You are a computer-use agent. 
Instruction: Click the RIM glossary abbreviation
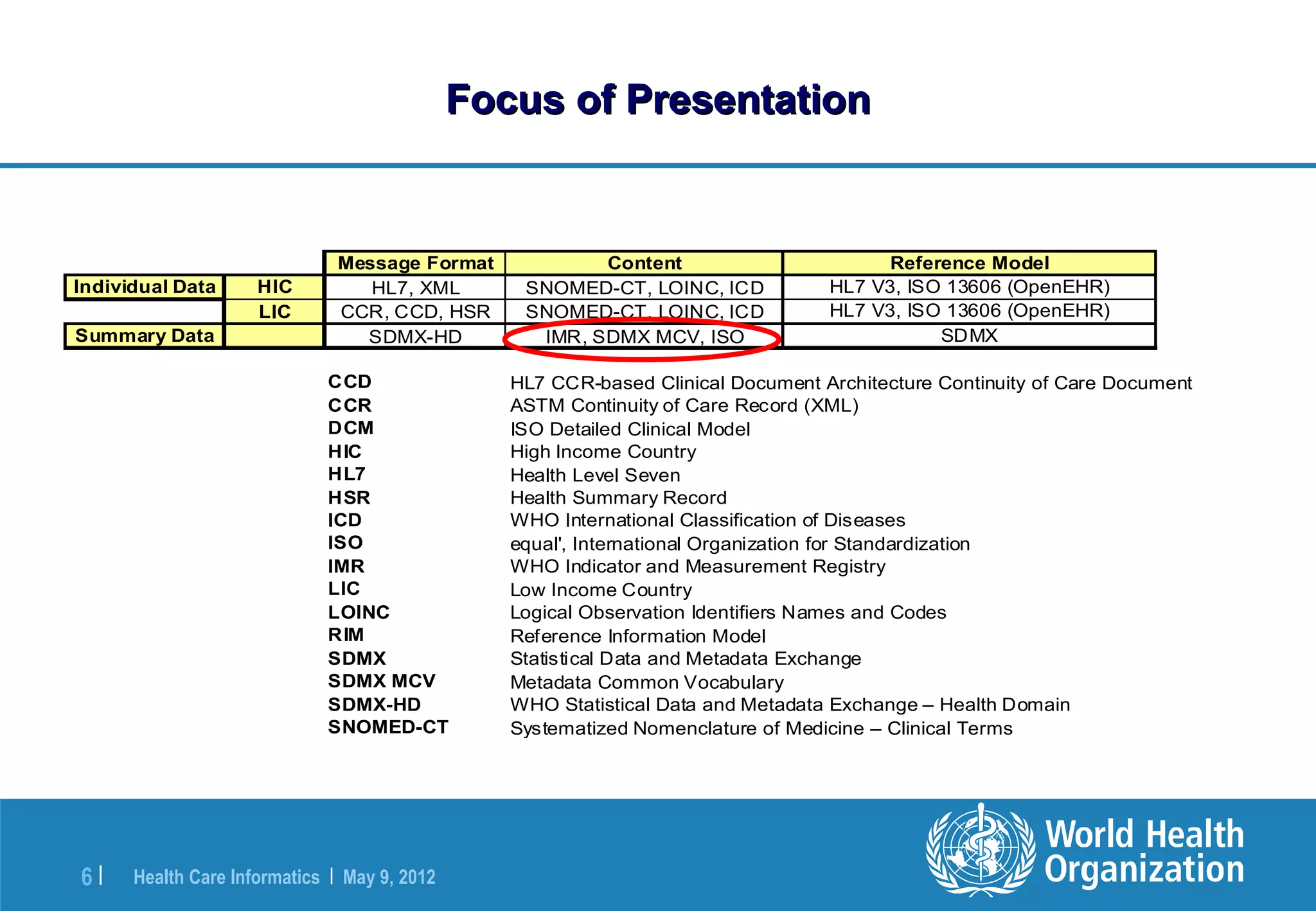pyautogui.click(x=346, y=635)
